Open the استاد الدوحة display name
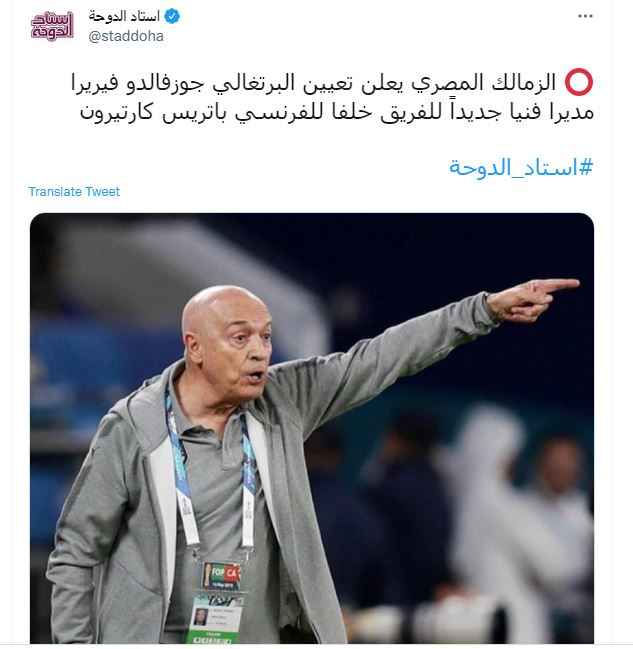This screenshot has width=633, height=649. pos(124,16)
